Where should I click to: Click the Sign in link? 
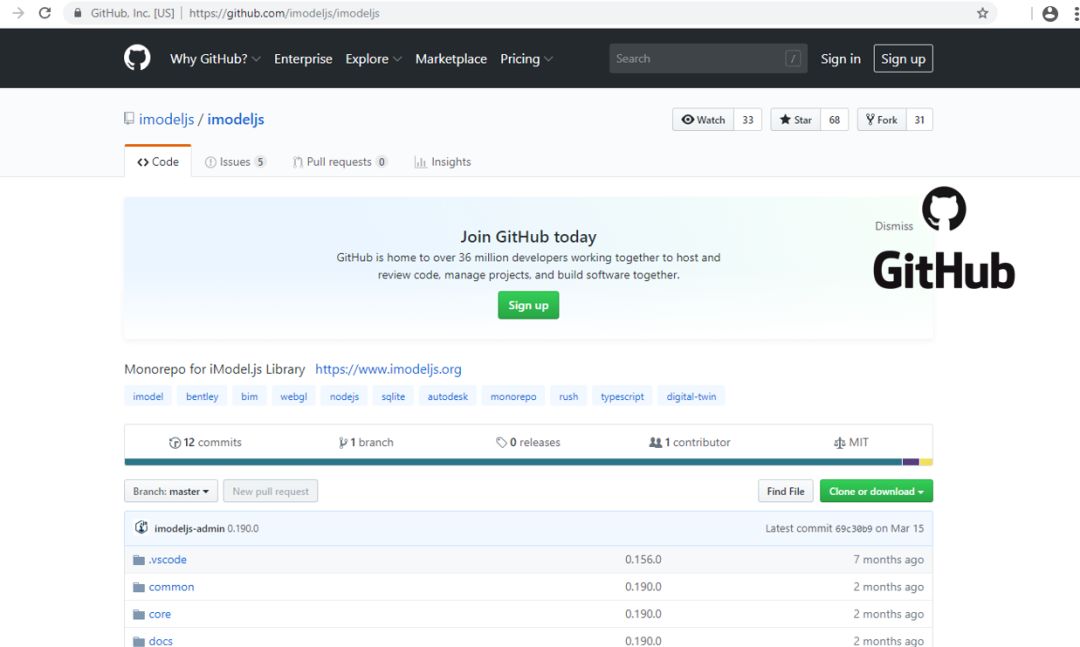click(840, 59)
